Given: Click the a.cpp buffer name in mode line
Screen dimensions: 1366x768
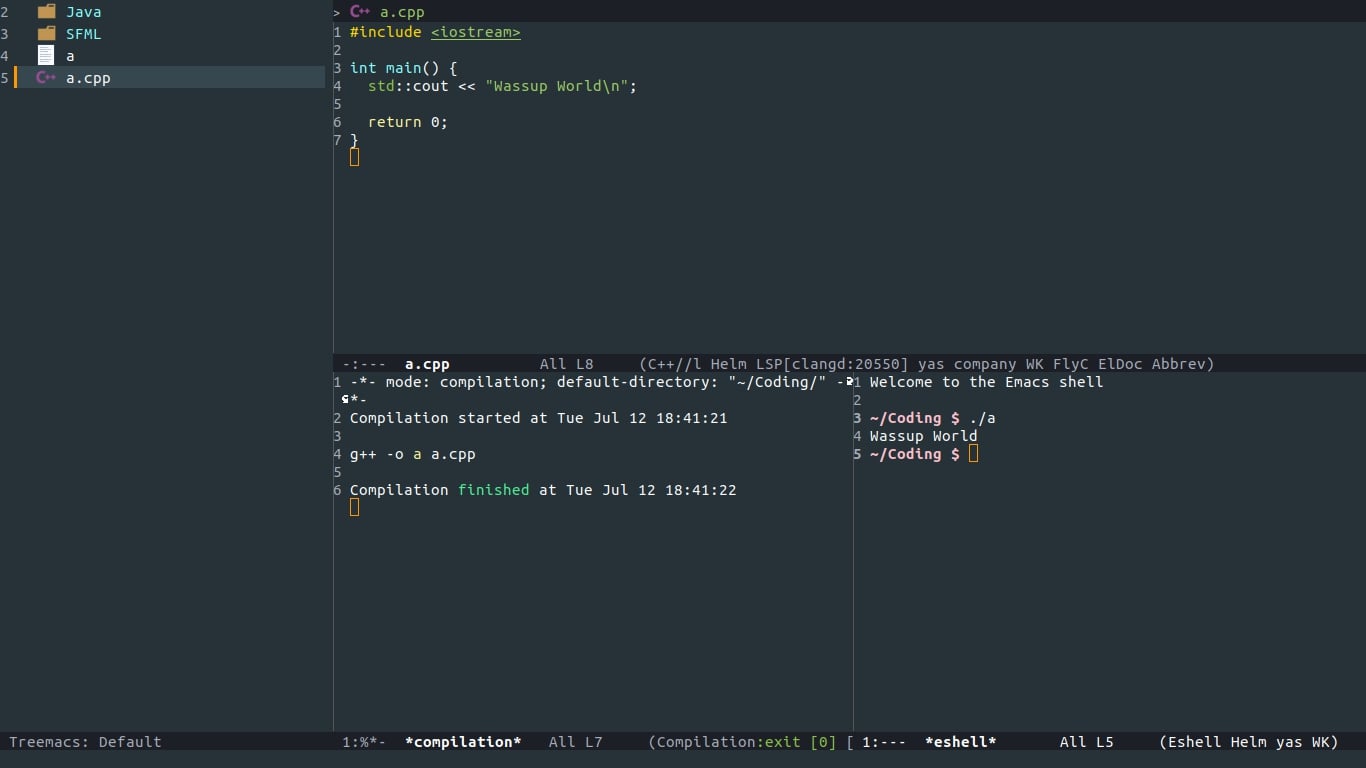Looking at the screenshot, I should (427, 364).
